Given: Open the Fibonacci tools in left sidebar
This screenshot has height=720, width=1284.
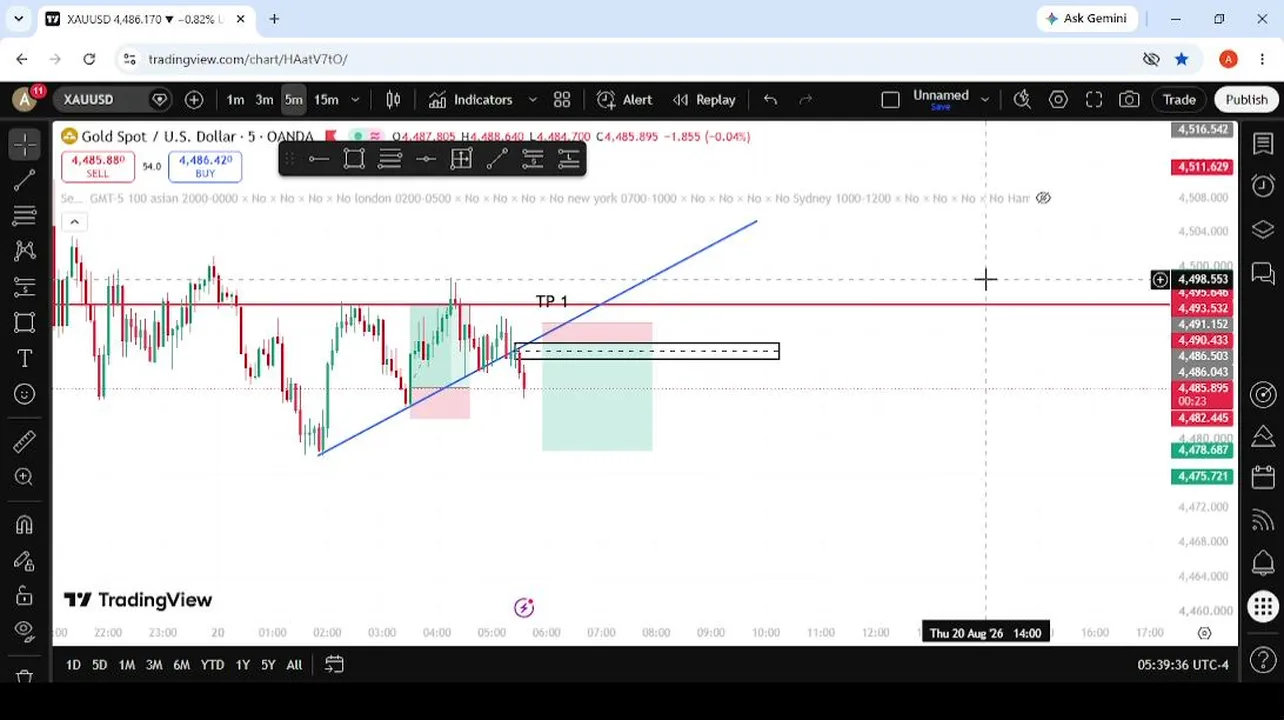Looking at the screenshot, I should pos(25,216).
